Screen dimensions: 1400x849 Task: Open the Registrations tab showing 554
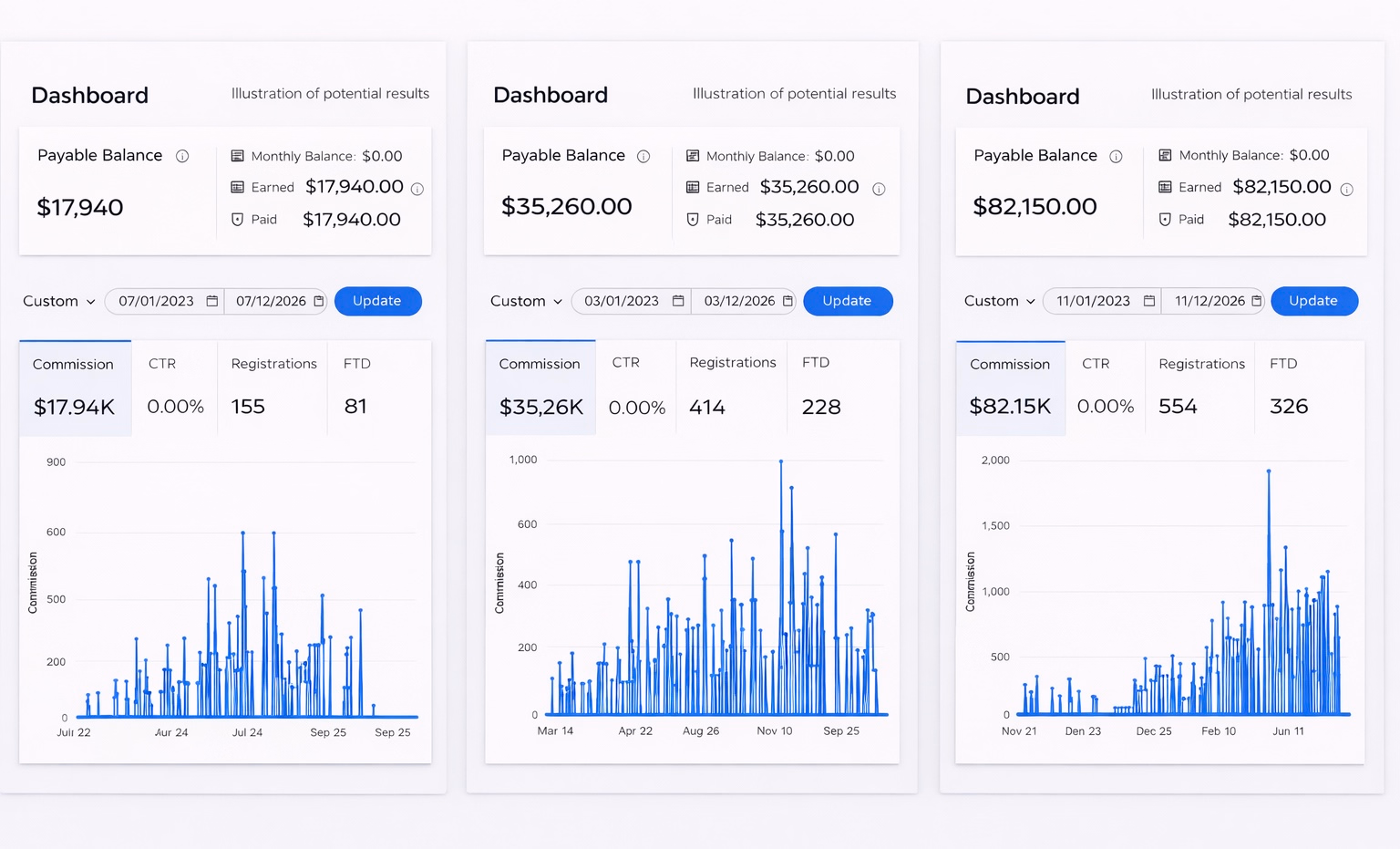1201,388
